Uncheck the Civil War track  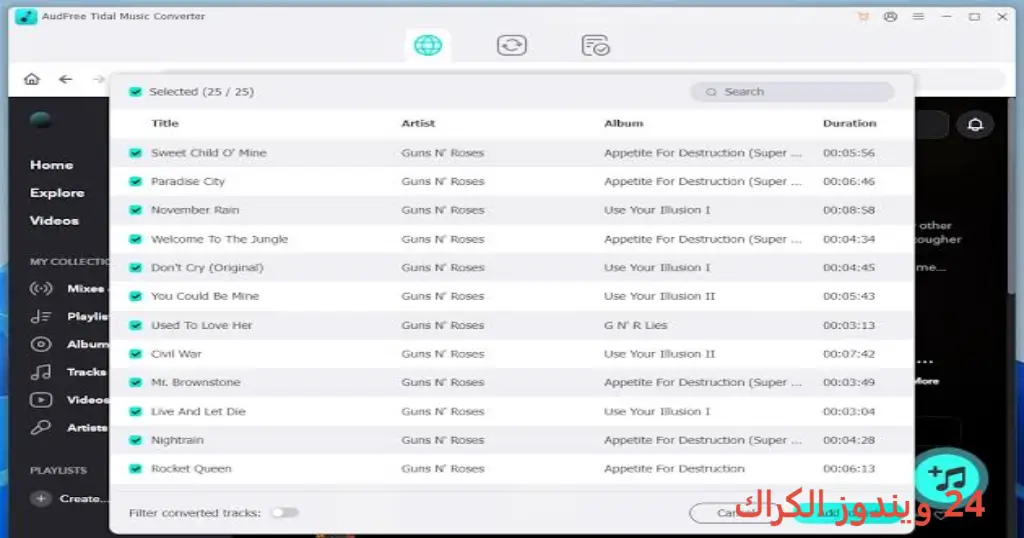[135, 354]
